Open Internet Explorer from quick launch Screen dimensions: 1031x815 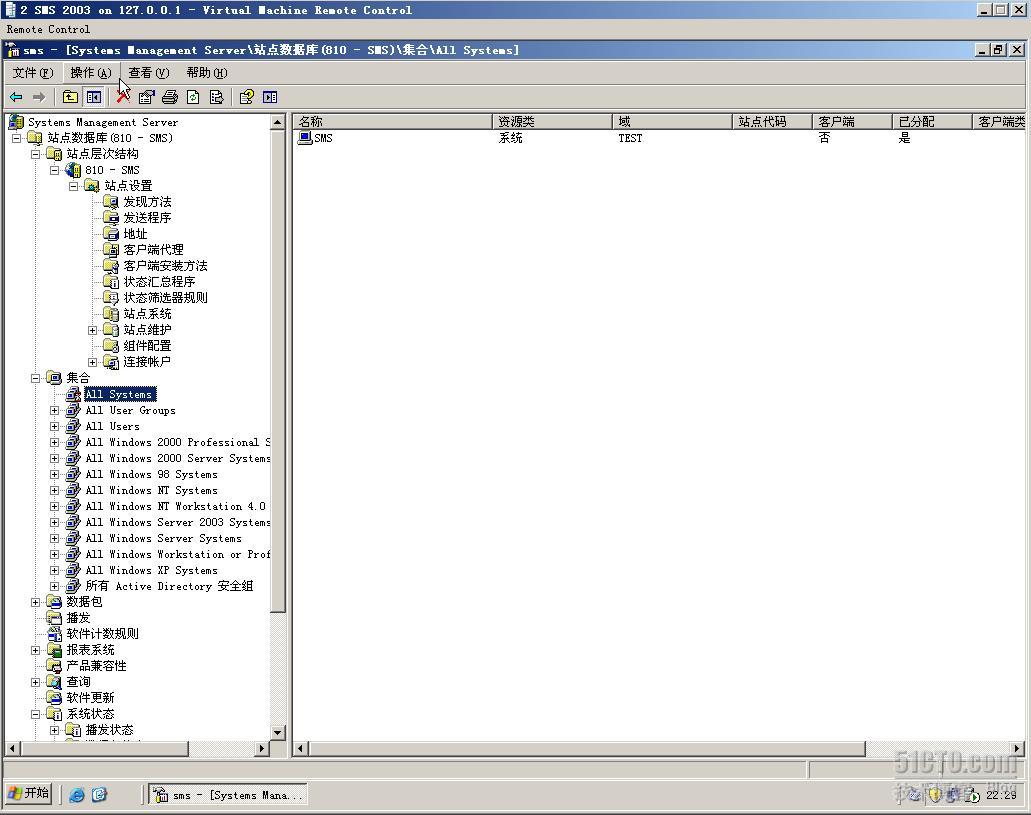pos(77,795)
